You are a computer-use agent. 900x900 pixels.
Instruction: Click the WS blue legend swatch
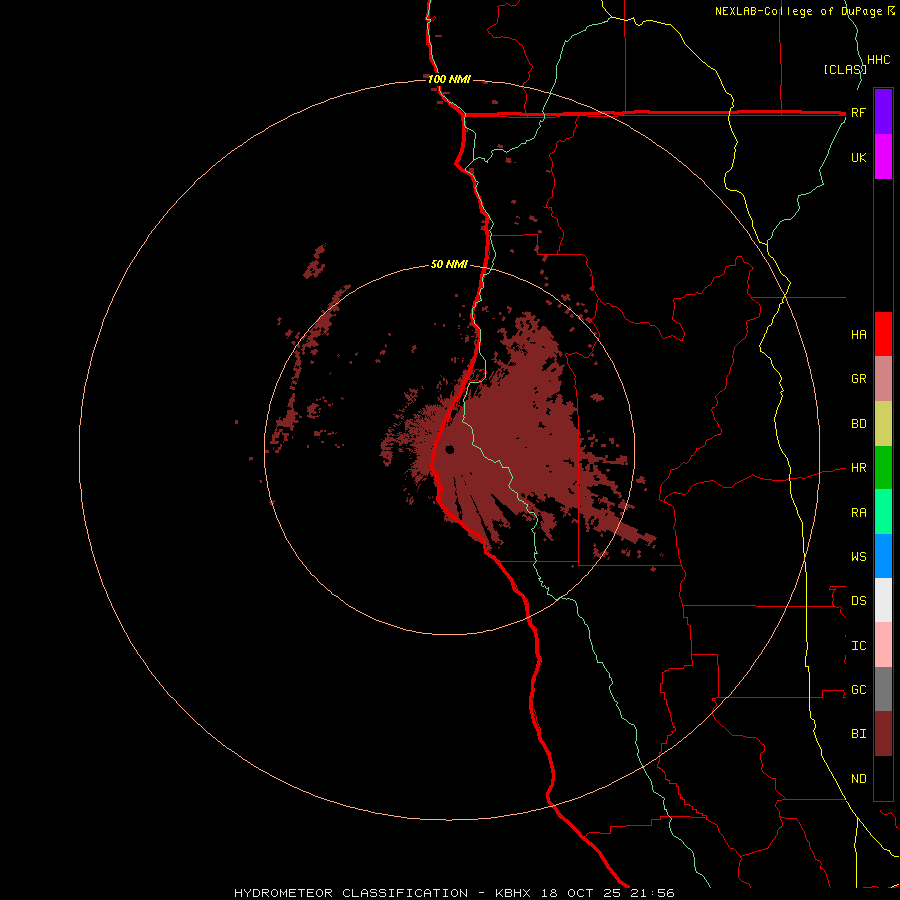[x=883, y=556]
